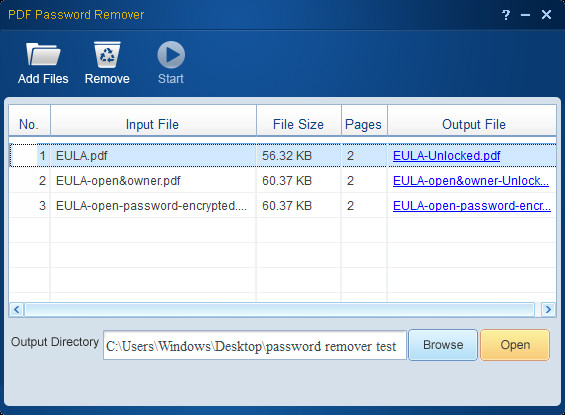Sort by the Input File column header
The image size is (565, 415).
(153, 121)
